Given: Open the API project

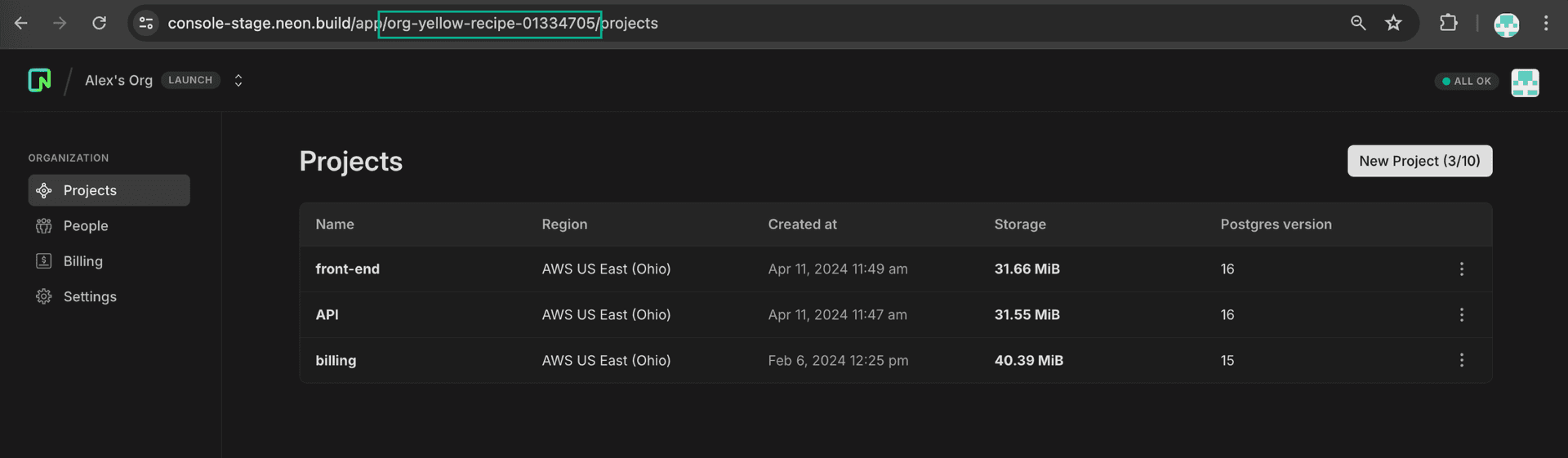Looking at the screenshot, I should point(327,314).
